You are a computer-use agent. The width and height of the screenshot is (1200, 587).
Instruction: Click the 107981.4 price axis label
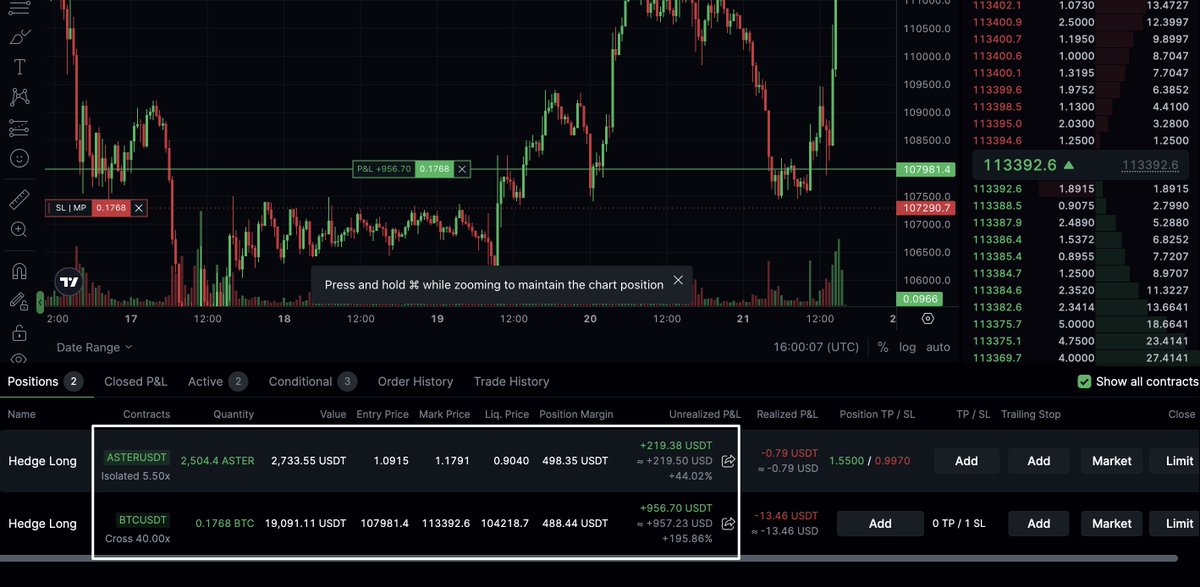[x=928, y=170]
